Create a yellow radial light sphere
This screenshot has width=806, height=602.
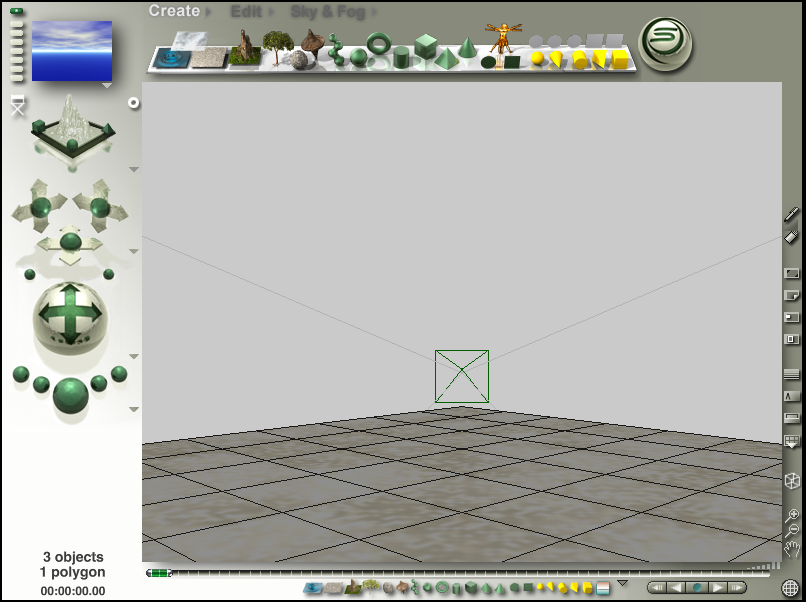coord(537,59)
